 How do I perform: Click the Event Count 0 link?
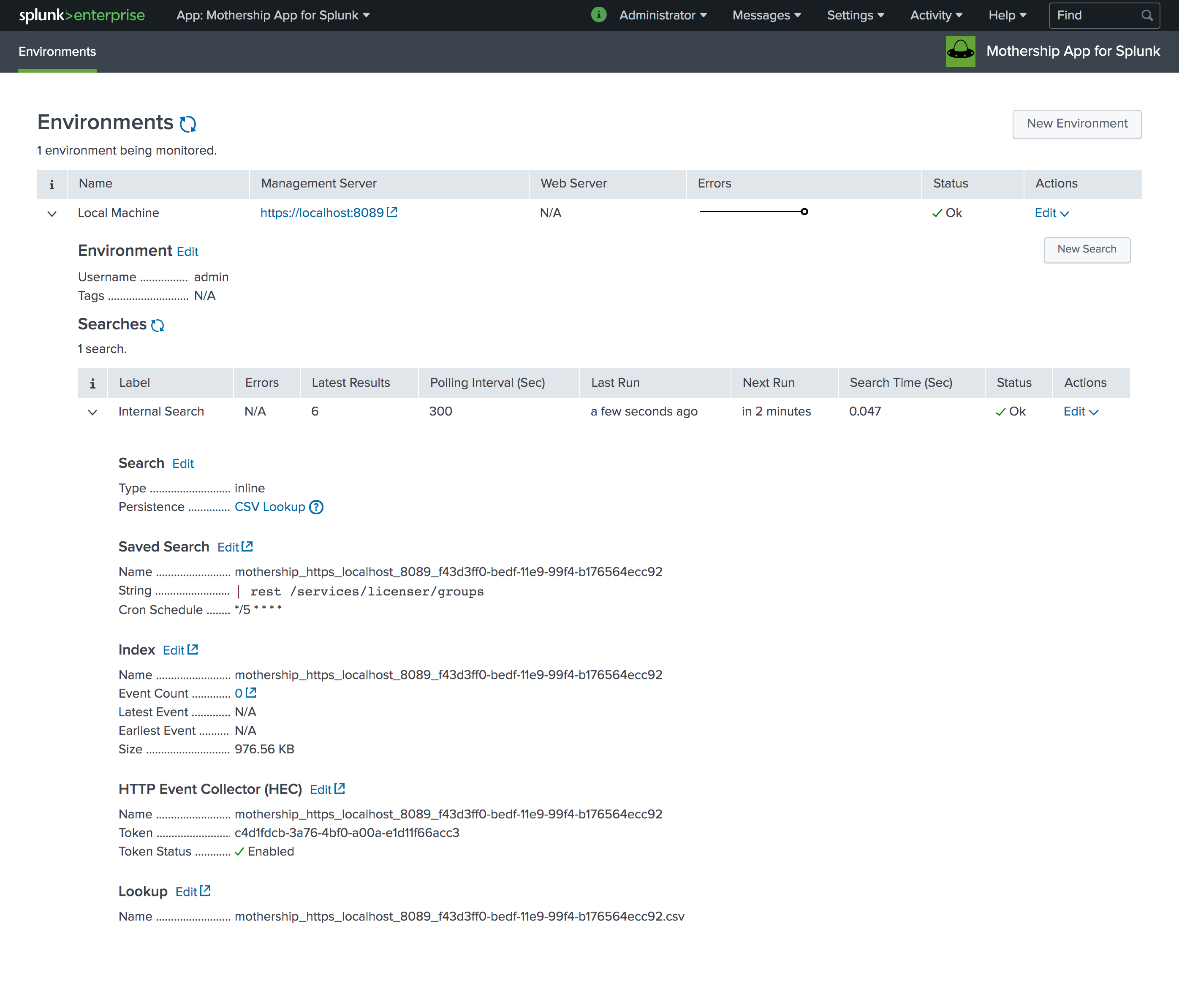pos(239,693)
